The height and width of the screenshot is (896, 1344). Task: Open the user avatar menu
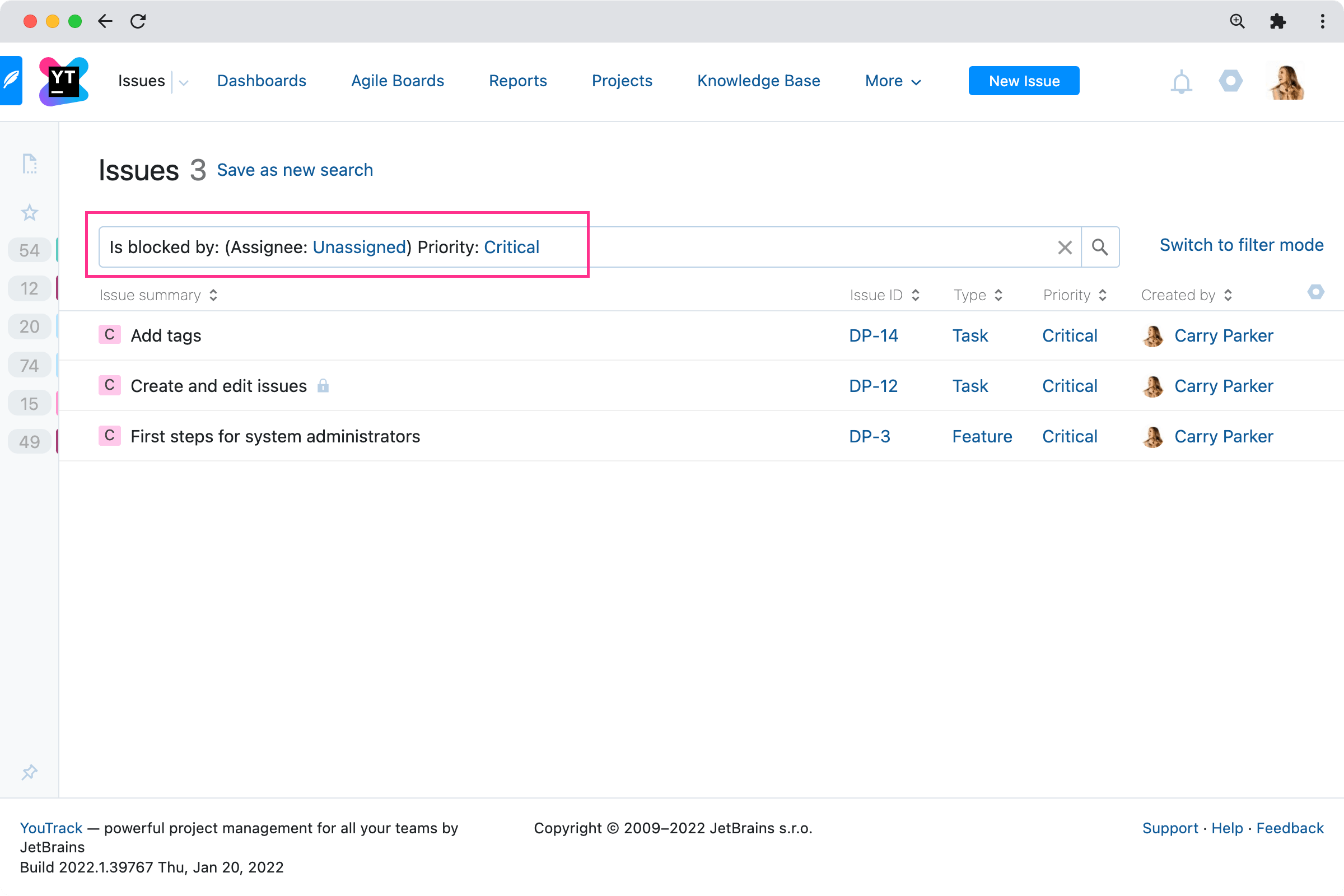pyautogui.click(x=1286, y=81)
